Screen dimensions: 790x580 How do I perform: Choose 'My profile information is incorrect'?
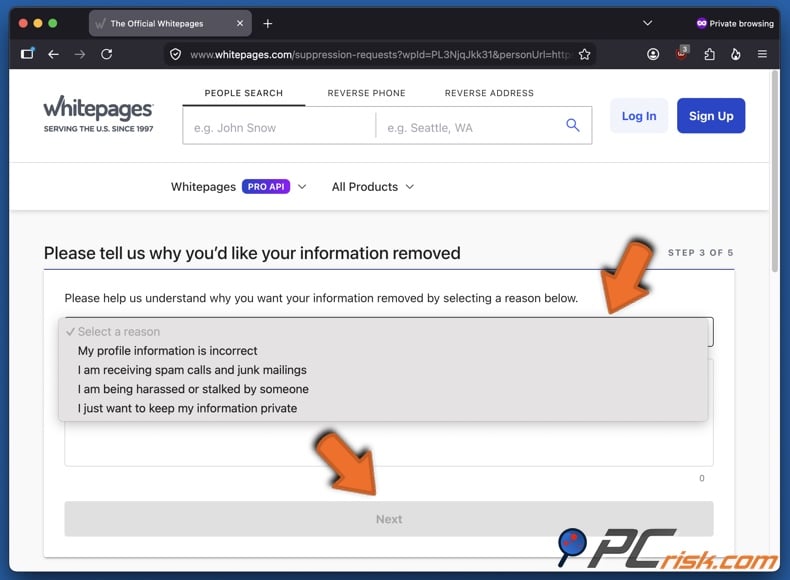click(x=383, y=351)
